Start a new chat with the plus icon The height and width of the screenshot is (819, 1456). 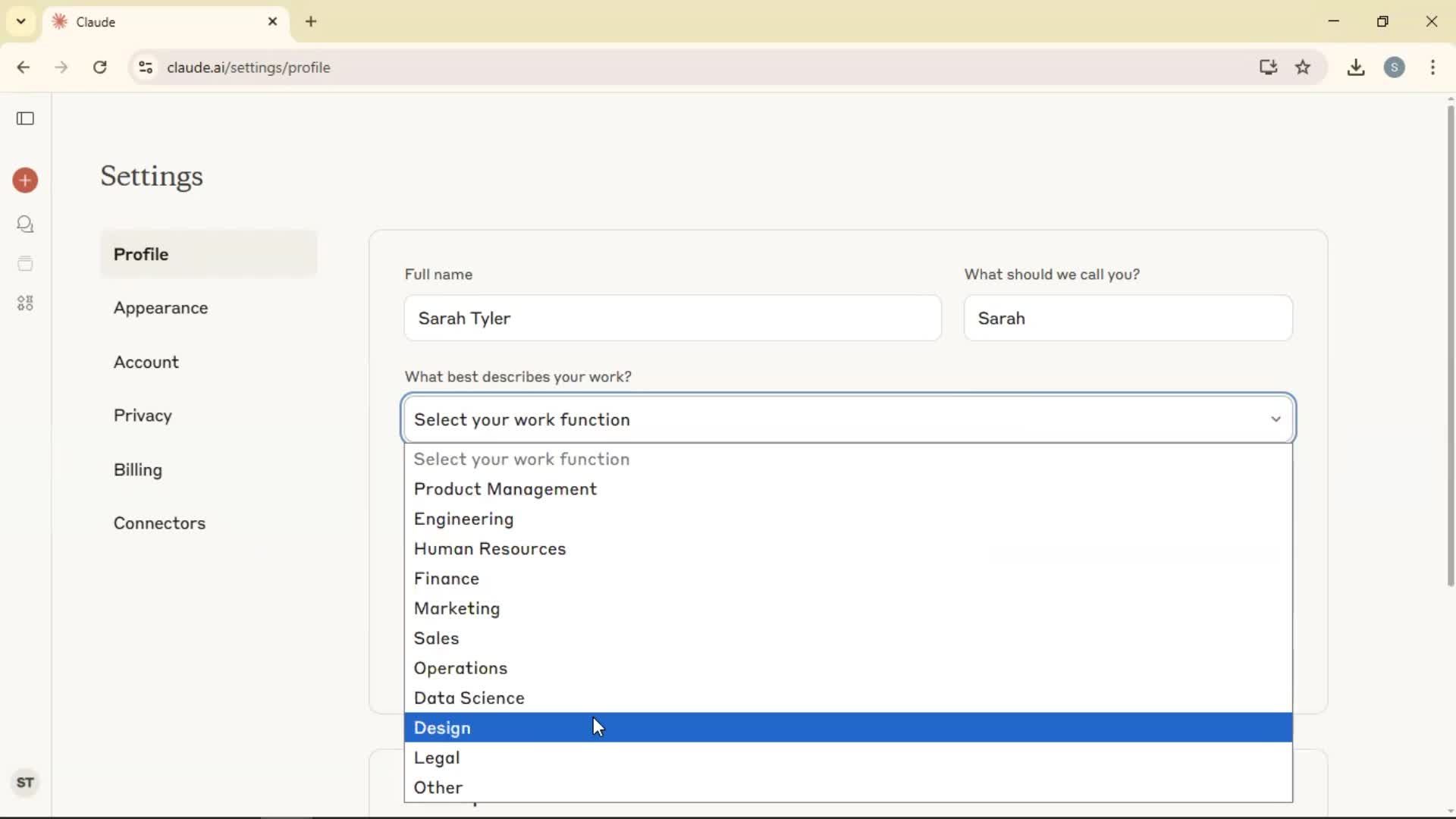(x=25, y=180)
